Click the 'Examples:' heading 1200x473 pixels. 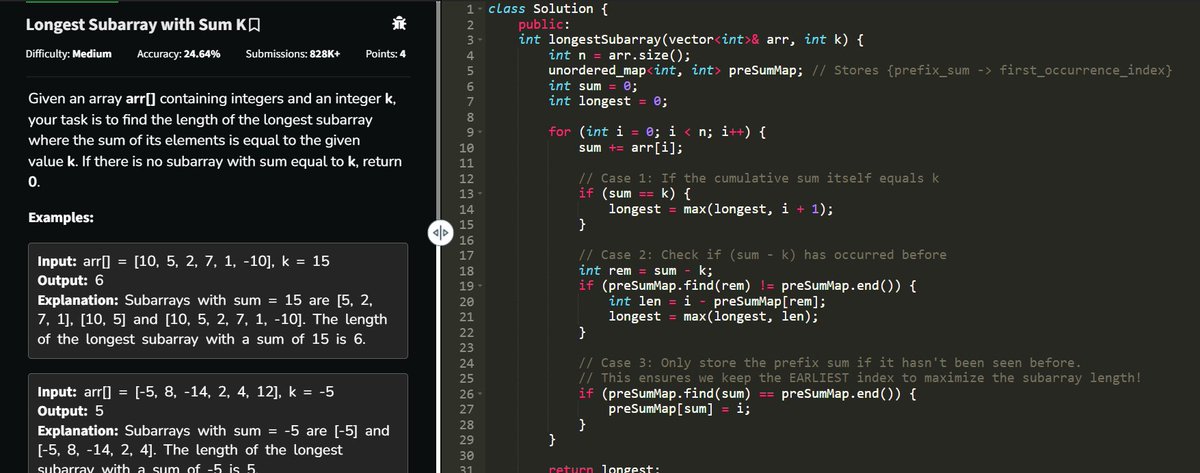coord(61,217)
